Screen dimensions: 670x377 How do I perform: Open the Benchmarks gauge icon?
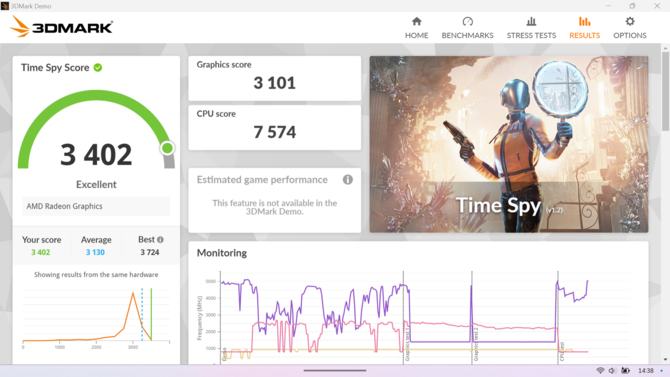coord(467,21)
